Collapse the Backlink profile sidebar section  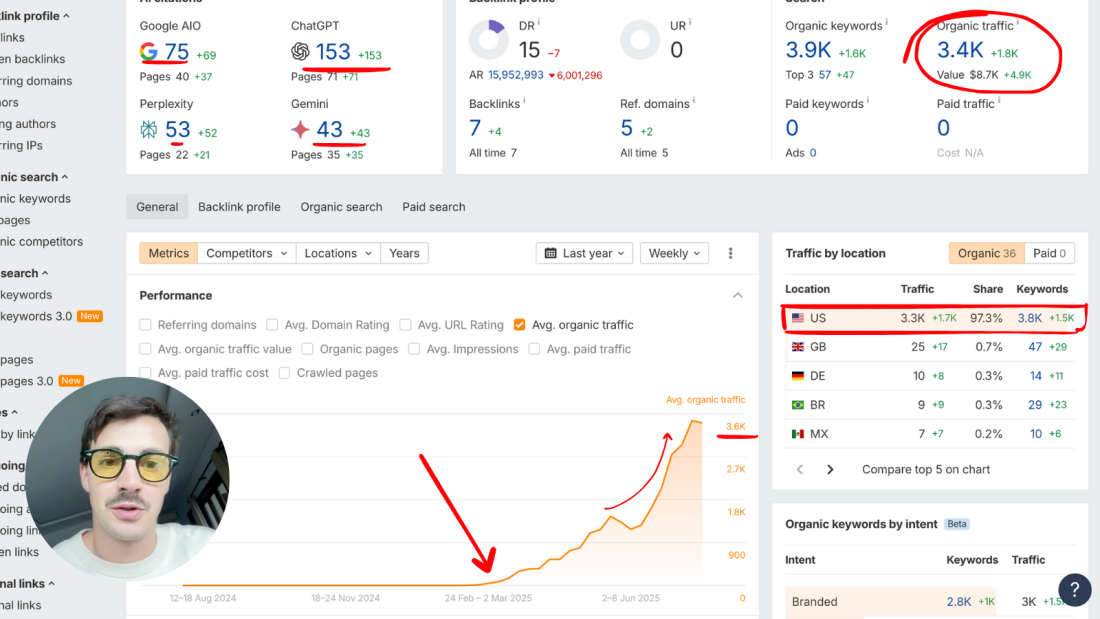(x=66, y=15)
